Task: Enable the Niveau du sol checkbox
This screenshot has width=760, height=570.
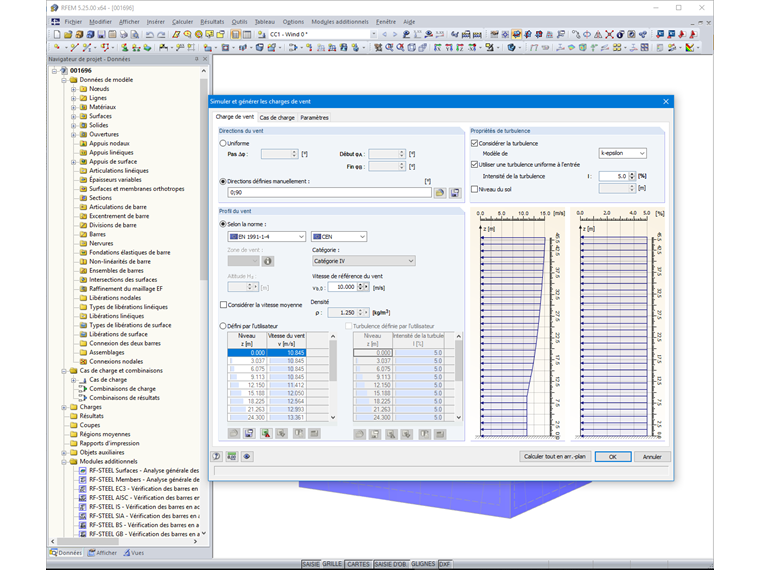Action: click(475, 190)
